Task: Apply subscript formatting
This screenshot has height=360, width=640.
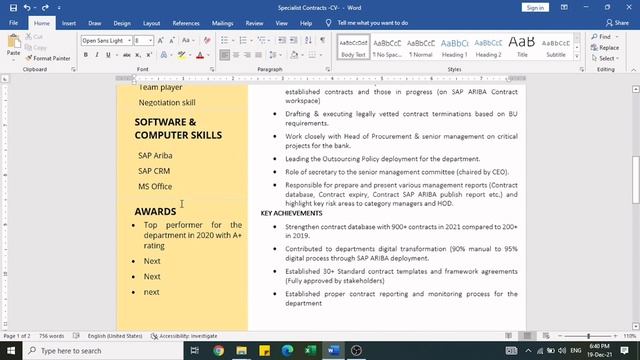Action: [138, 55]
